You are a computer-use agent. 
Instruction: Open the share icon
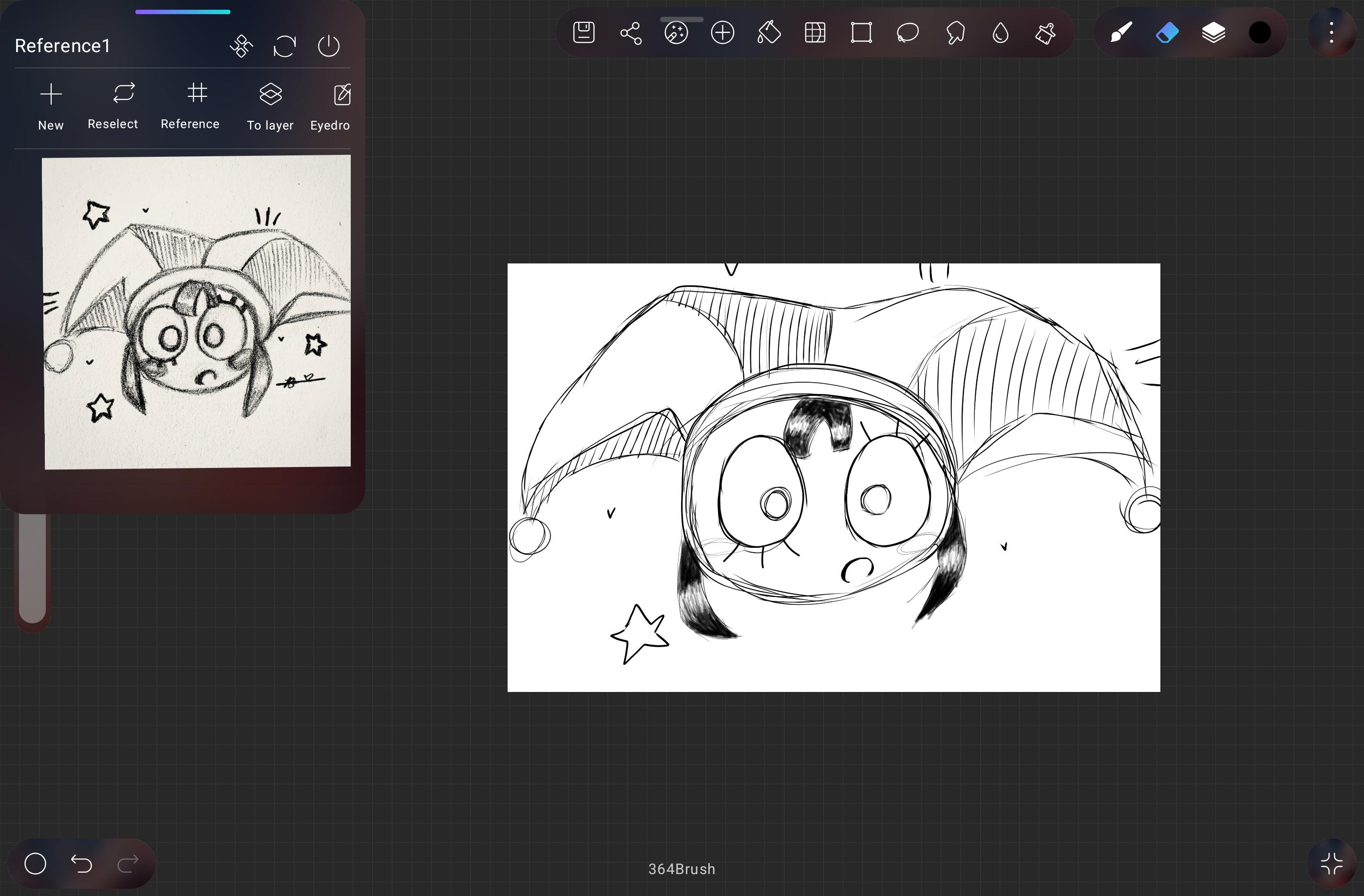630,33
